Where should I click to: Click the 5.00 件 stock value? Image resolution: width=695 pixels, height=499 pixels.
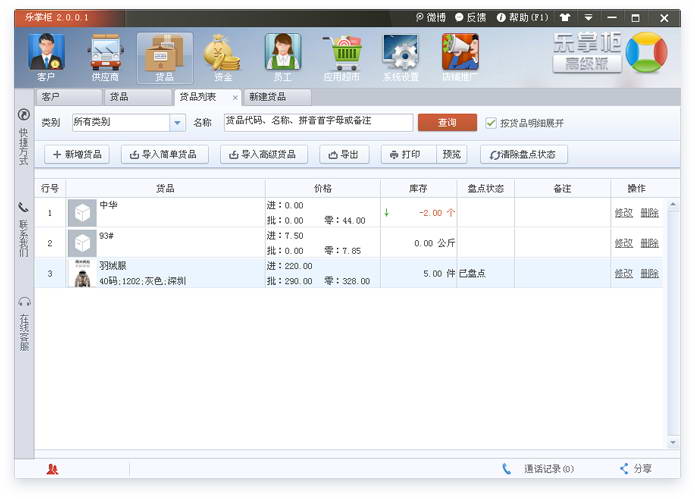[x=439, y=273]
